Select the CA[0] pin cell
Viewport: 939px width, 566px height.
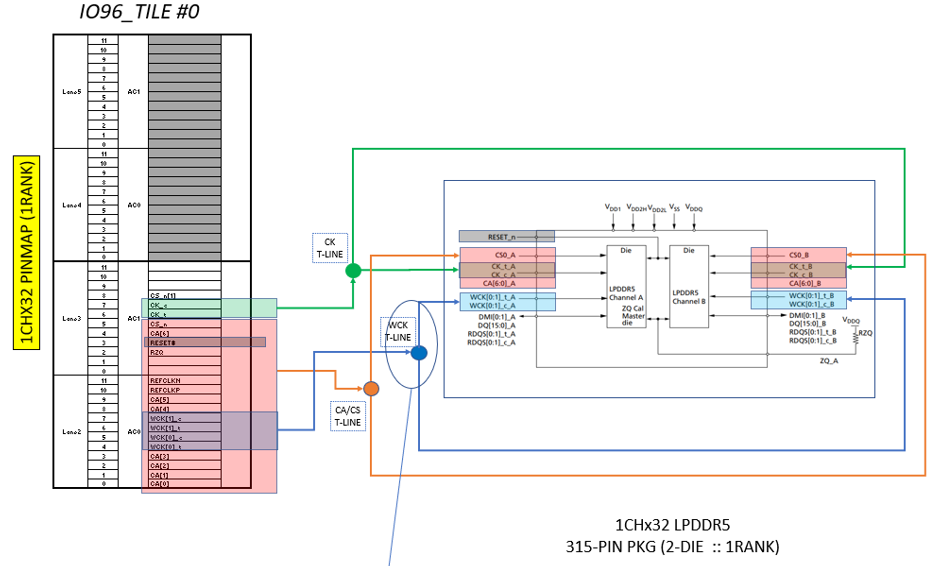(x=185, y=483)
